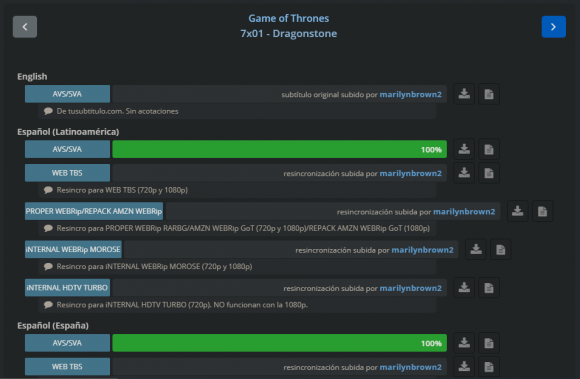Go to the next episode with the blue right arrow
The height and width of the screenshot is (379, 580).
553,27
